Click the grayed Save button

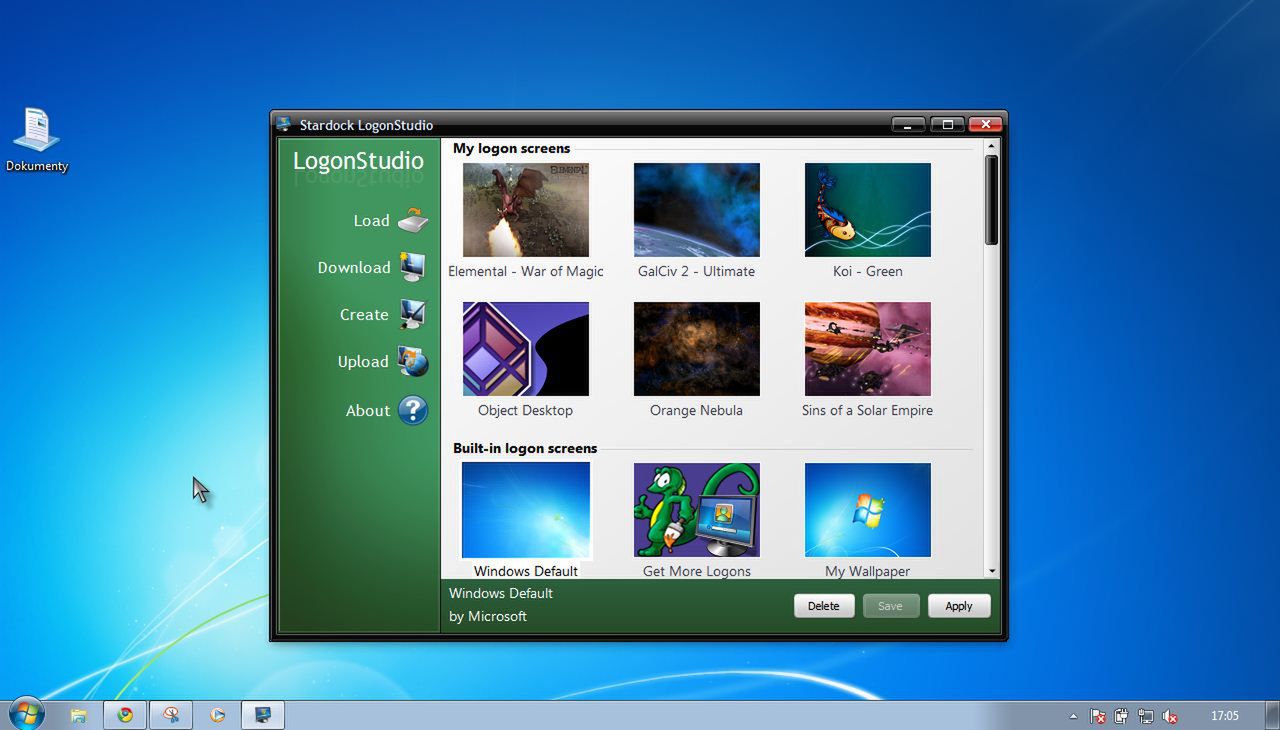coord(890,606)
